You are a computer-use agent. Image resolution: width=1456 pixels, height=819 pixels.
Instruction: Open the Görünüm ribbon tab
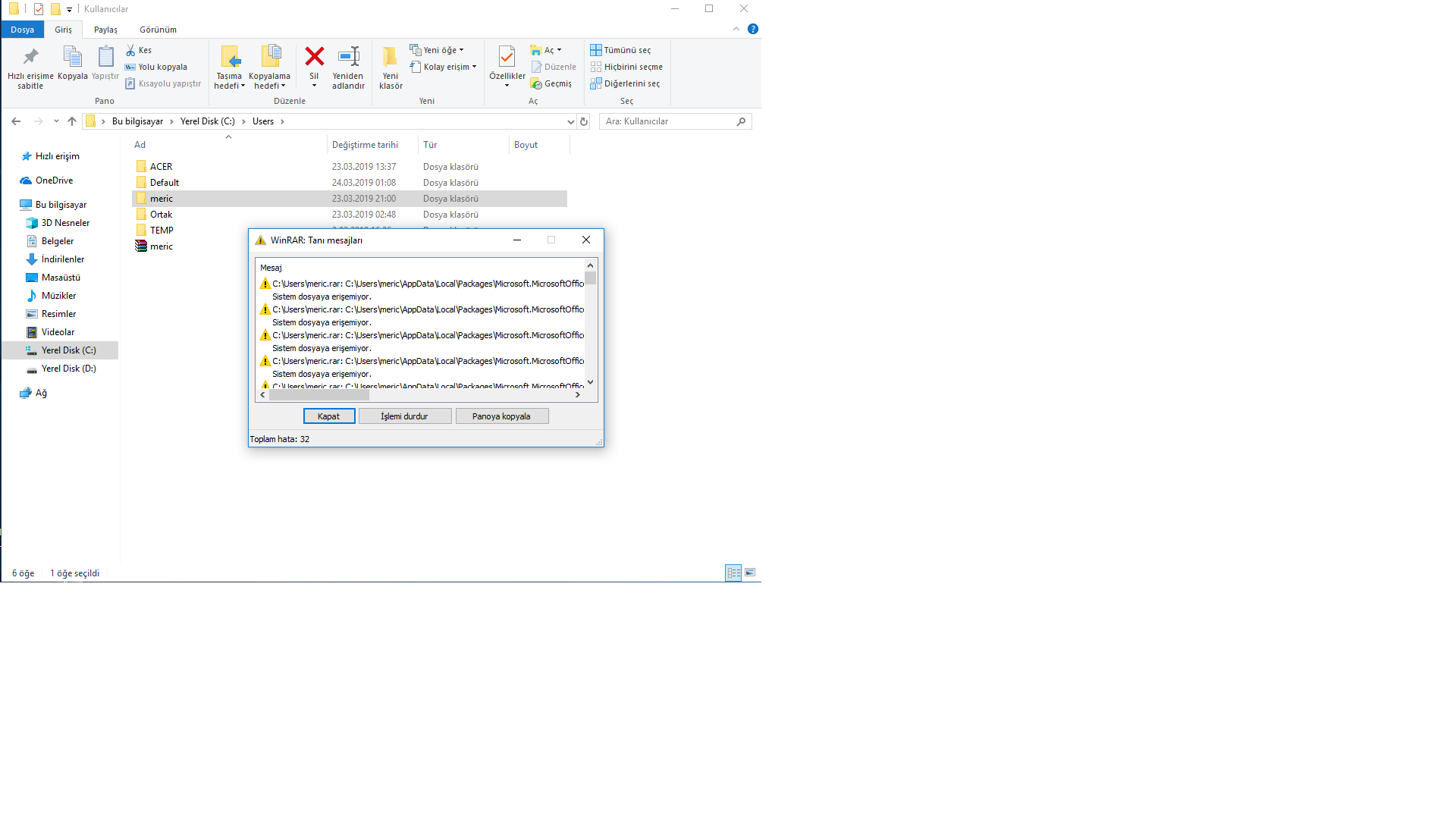click(158, 30)
